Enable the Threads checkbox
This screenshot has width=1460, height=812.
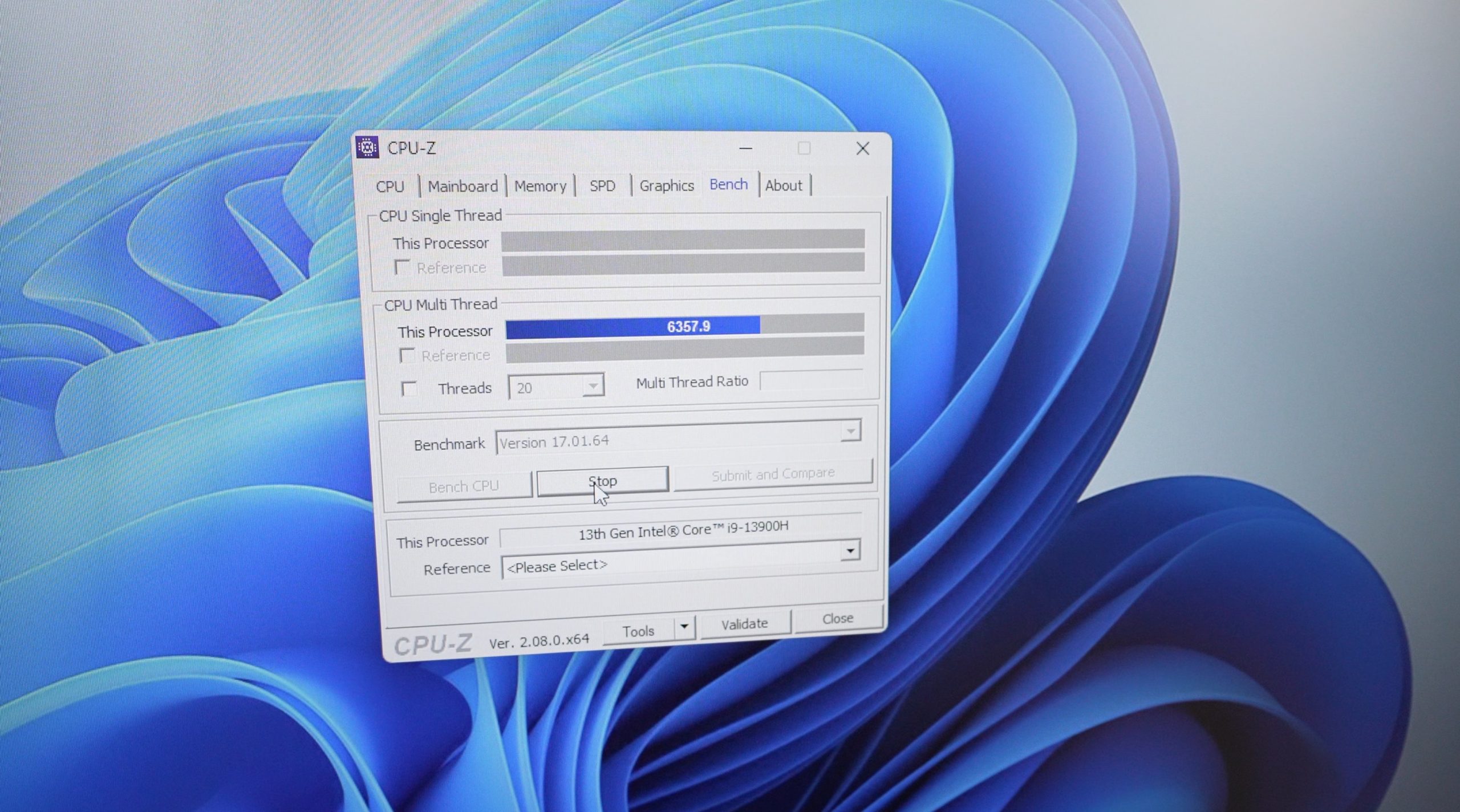pos(409,389)
